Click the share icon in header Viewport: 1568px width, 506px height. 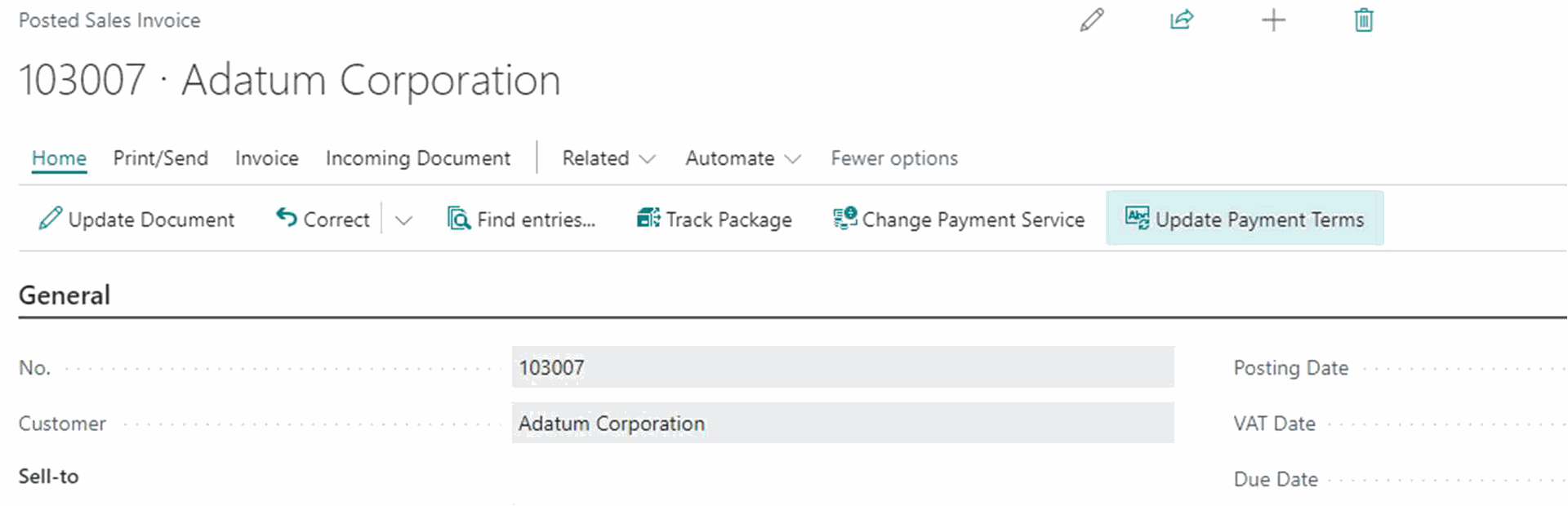pyautogui.click(x=1182, y=20)
